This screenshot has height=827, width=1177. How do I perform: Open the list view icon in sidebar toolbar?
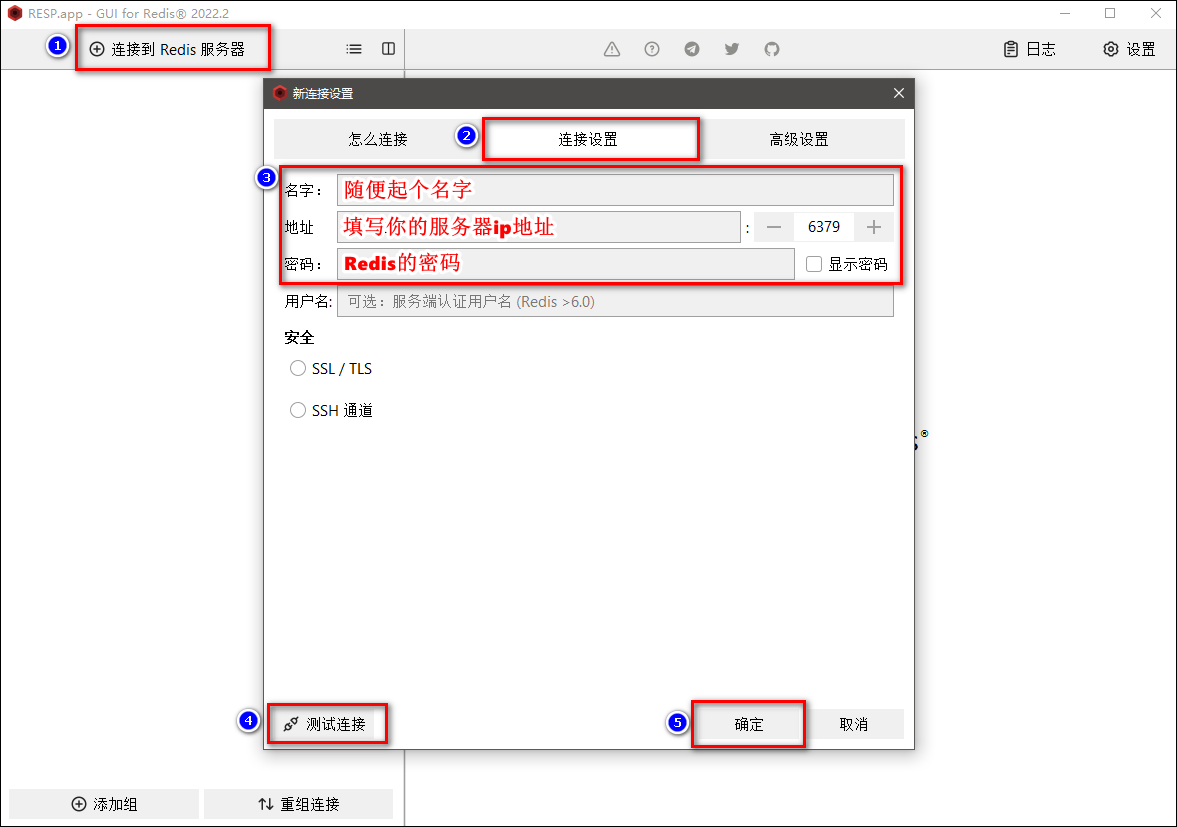[354, 50]
